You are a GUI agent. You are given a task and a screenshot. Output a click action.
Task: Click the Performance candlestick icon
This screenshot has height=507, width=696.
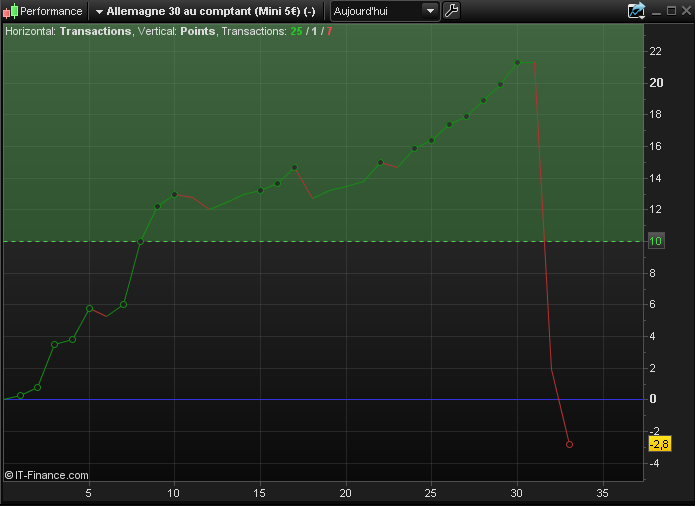[x=11, y=11]
